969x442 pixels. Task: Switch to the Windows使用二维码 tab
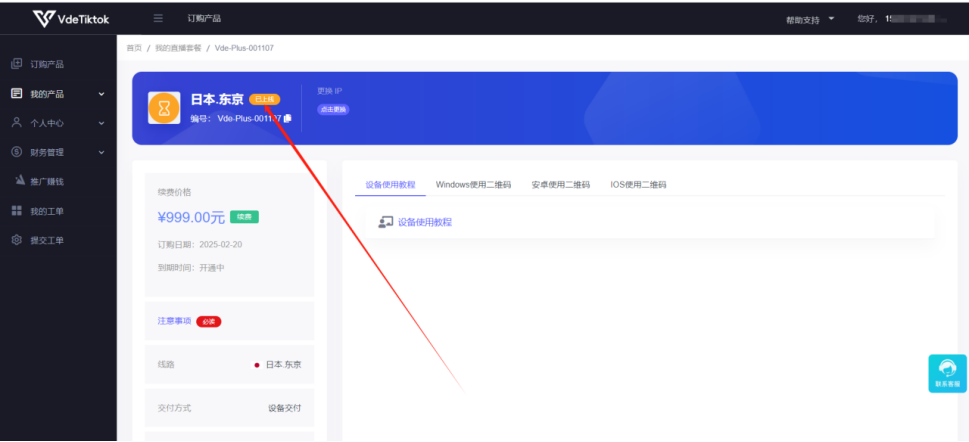click(473, 185)
